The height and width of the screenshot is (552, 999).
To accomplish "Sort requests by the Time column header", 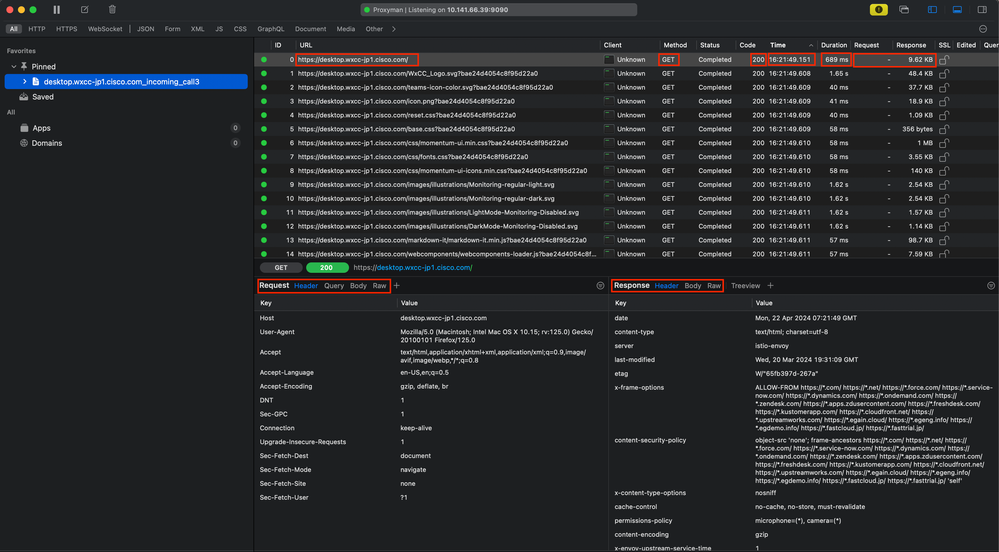I will (x=791, y=45).
